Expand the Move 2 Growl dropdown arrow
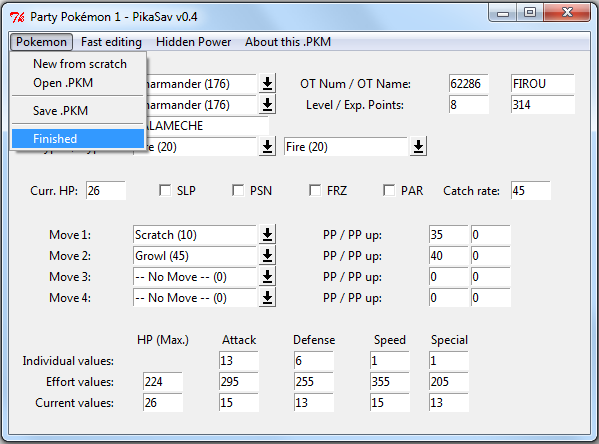The width and height of the screenshot is (599, 444). [x=267, y=256]
